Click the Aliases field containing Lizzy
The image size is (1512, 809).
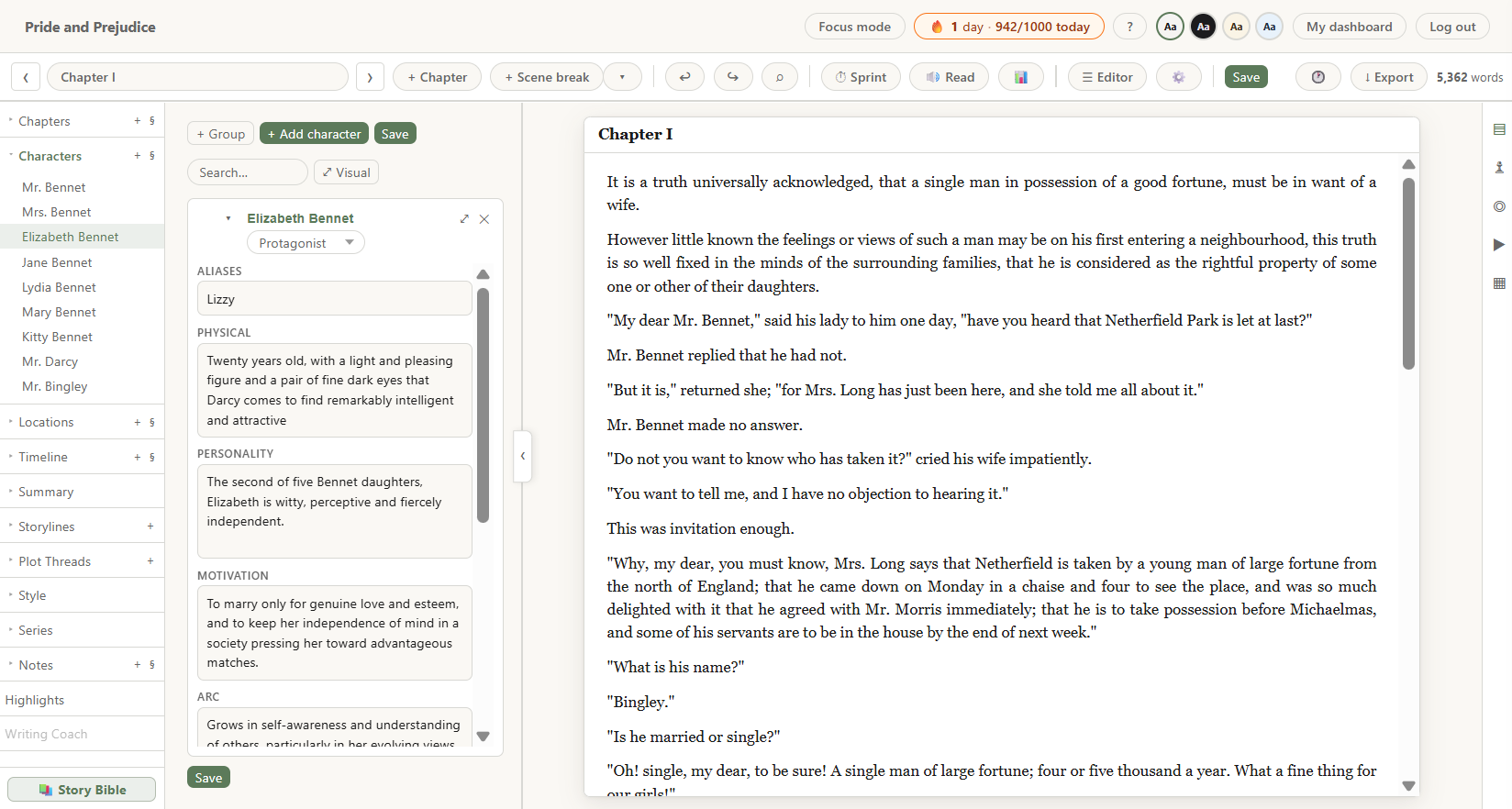pyautogui.click(x=335, y=299)
